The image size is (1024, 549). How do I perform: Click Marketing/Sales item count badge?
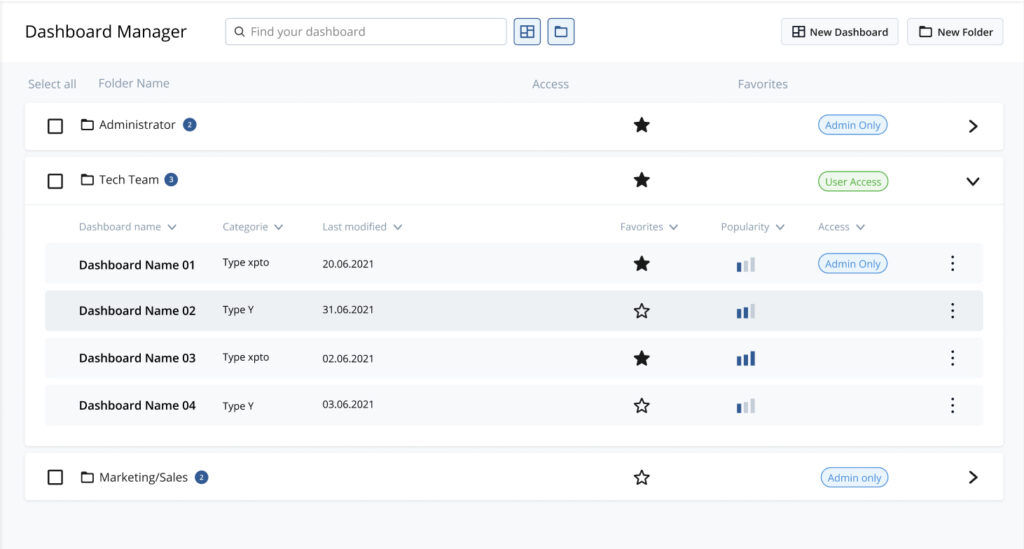(x=202, y=477)
